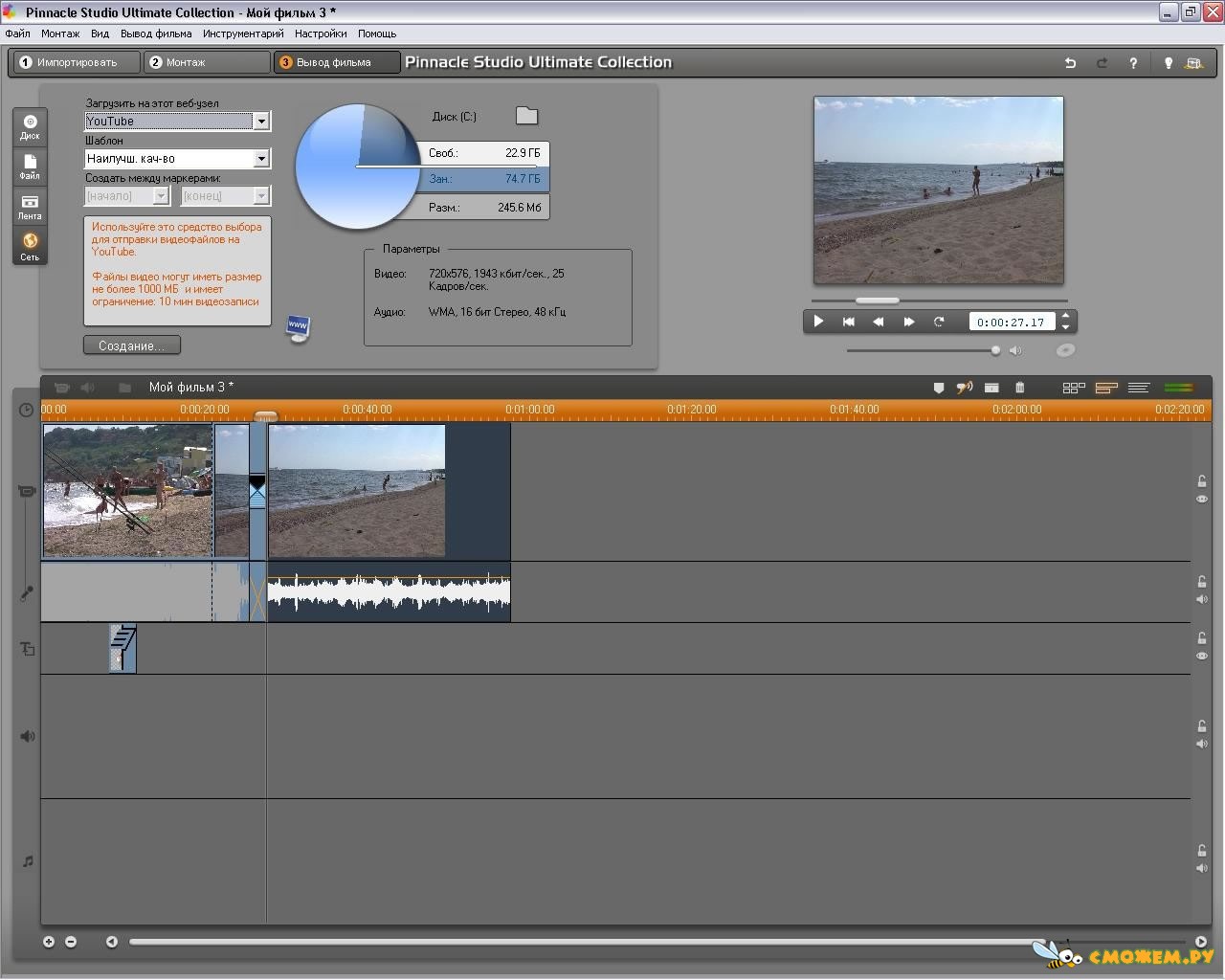The height and width of the screenshot is (980, 1225).
Task: Select the Лента output option
Action: (30, 207)
